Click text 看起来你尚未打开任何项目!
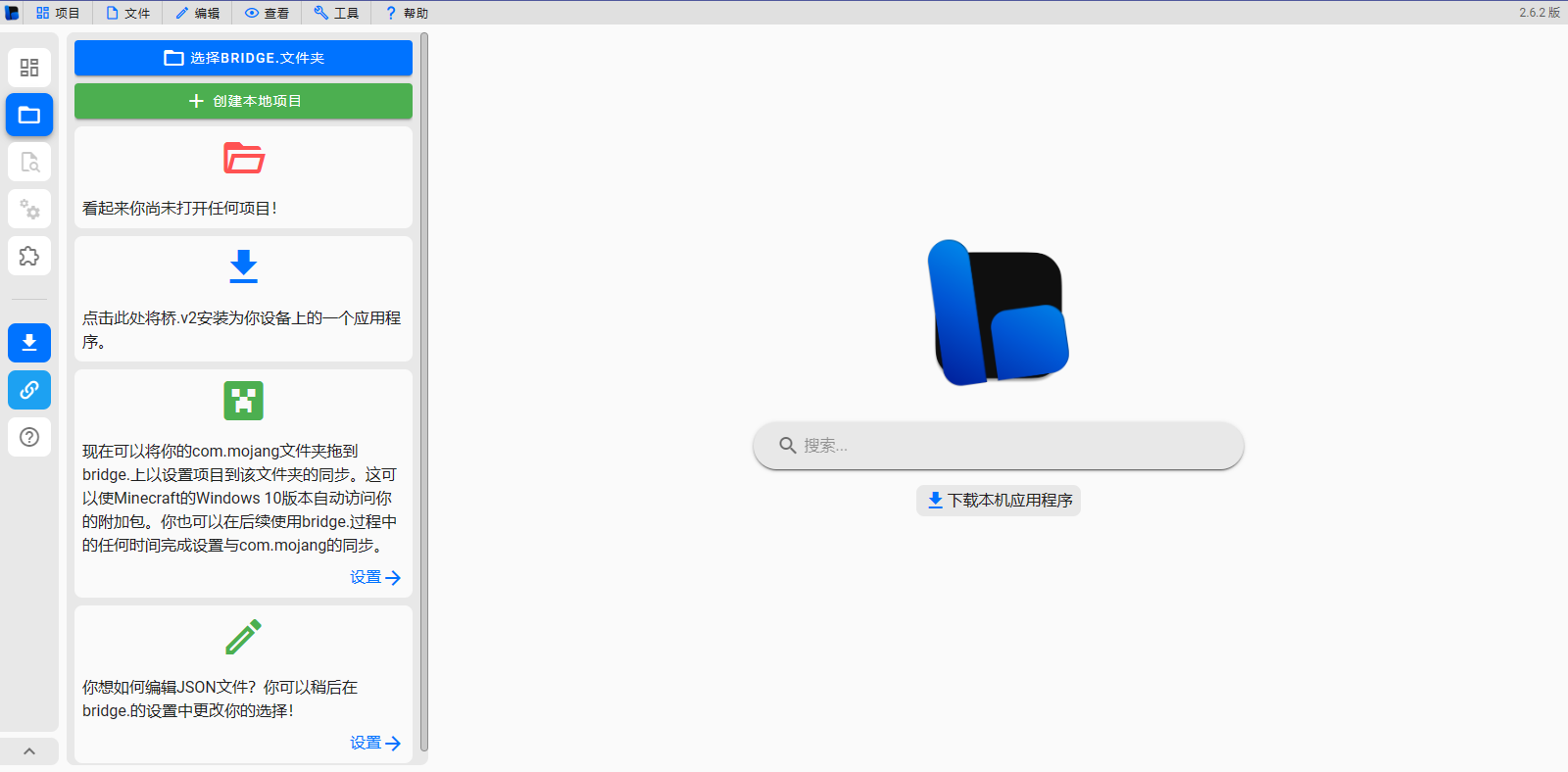The height and width of the screenshot is (772, 1568). point(179,208)
